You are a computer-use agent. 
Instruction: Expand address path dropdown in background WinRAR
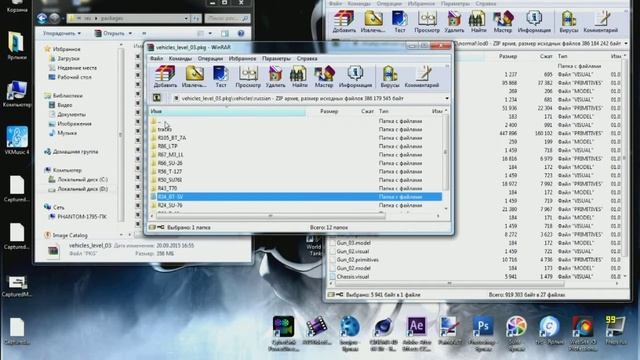coord(626,43)
